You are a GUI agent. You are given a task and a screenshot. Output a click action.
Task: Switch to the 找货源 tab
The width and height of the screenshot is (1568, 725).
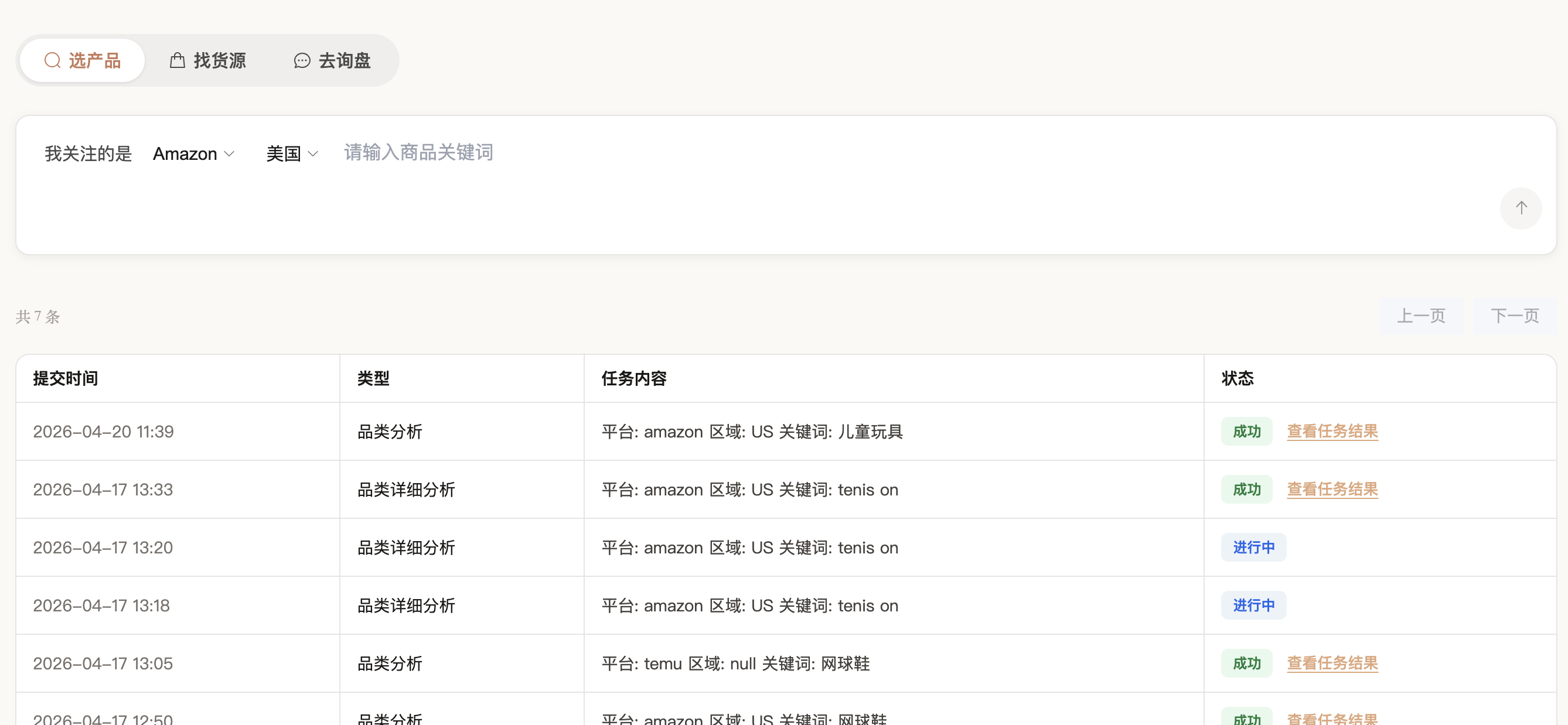(x=207, y=60)
